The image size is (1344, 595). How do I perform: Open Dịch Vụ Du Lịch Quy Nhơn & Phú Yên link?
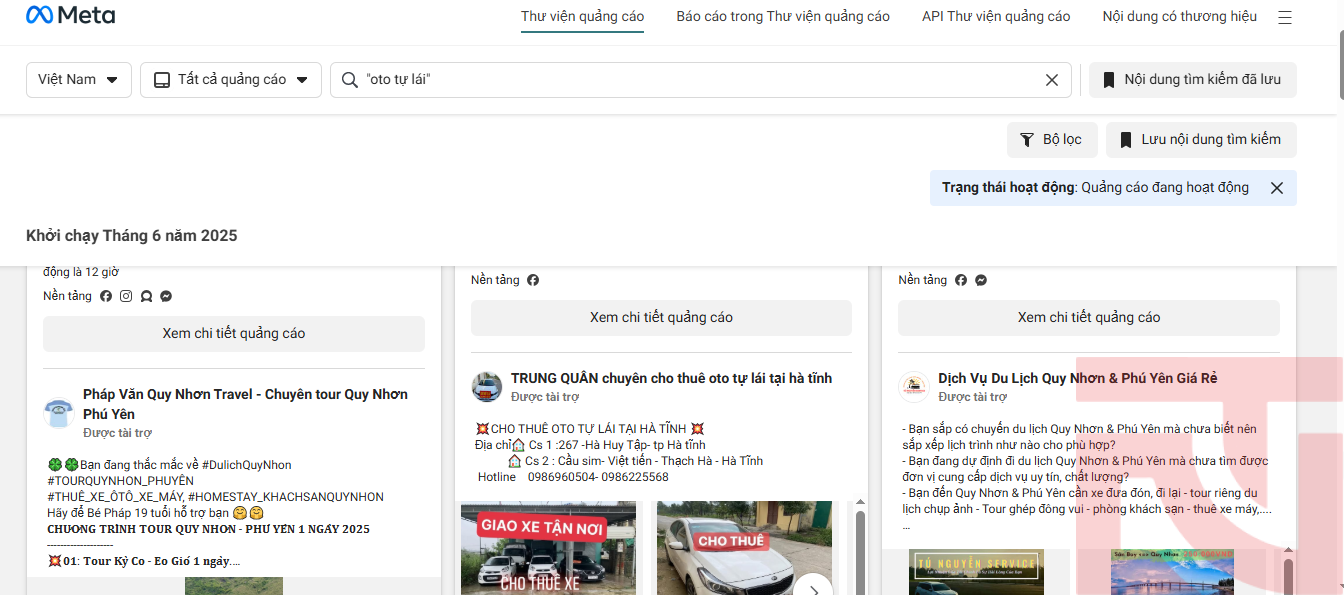coord(1077,378)
